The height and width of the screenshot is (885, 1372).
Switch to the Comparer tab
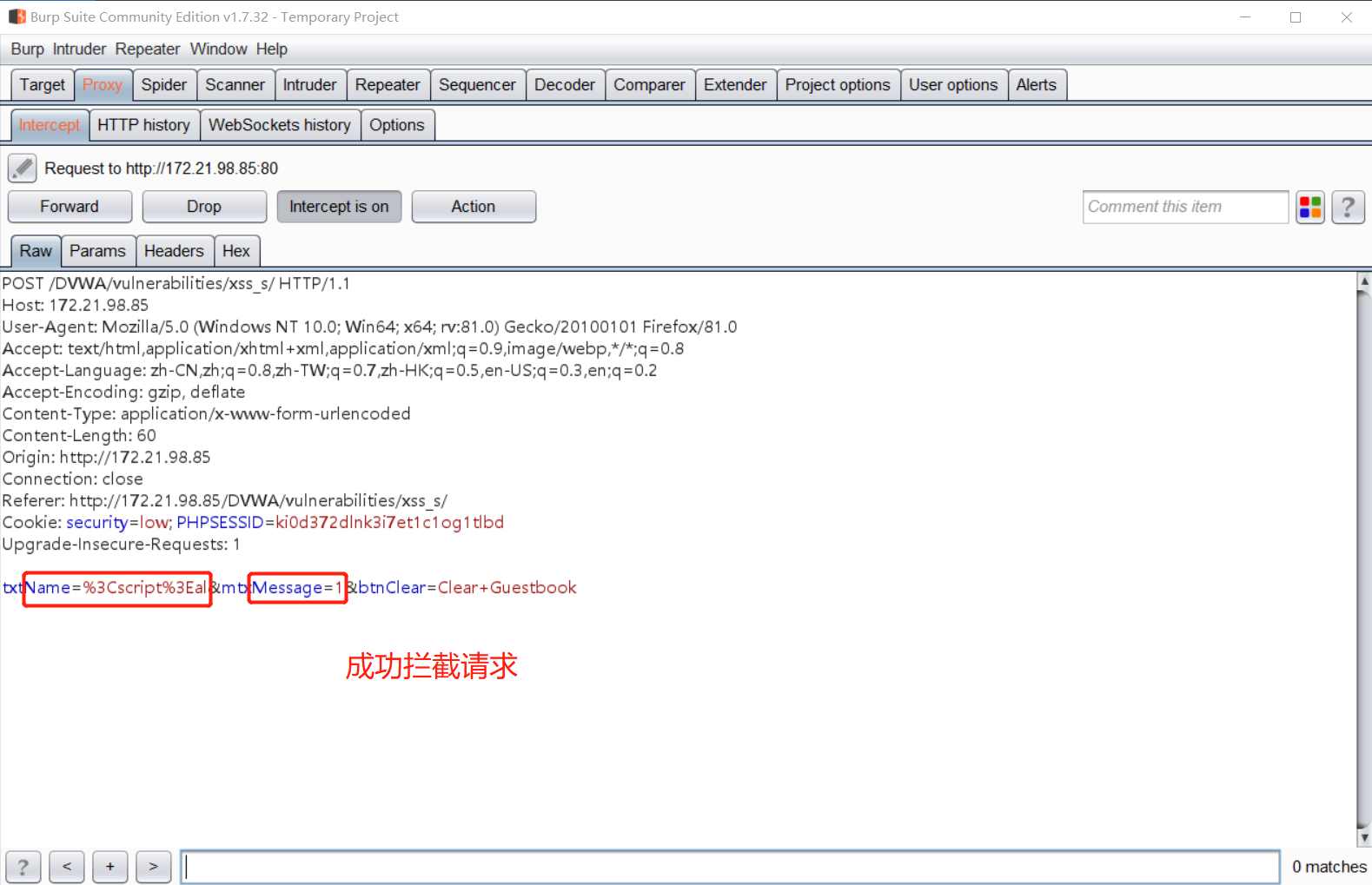(650, 85)
